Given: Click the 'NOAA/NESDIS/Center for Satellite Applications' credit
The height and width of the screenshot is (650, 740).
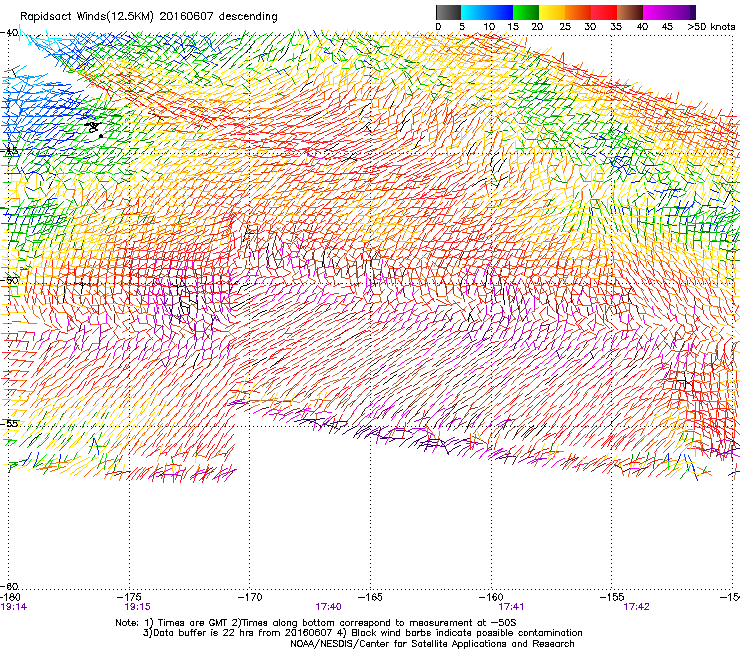Looking at the screenshot, I should [x=432, y=644].
